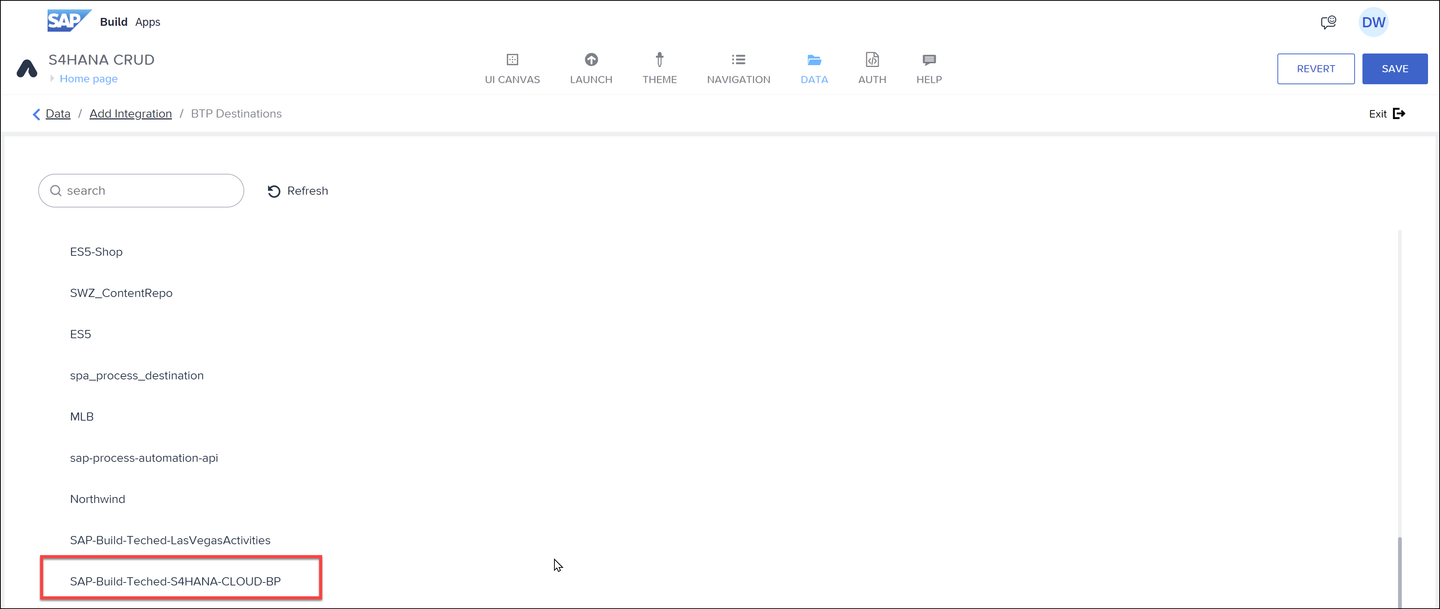This screenshot has width=1440, height=609.
Task: Select the Northwind destination
Action: pos(98,499)
